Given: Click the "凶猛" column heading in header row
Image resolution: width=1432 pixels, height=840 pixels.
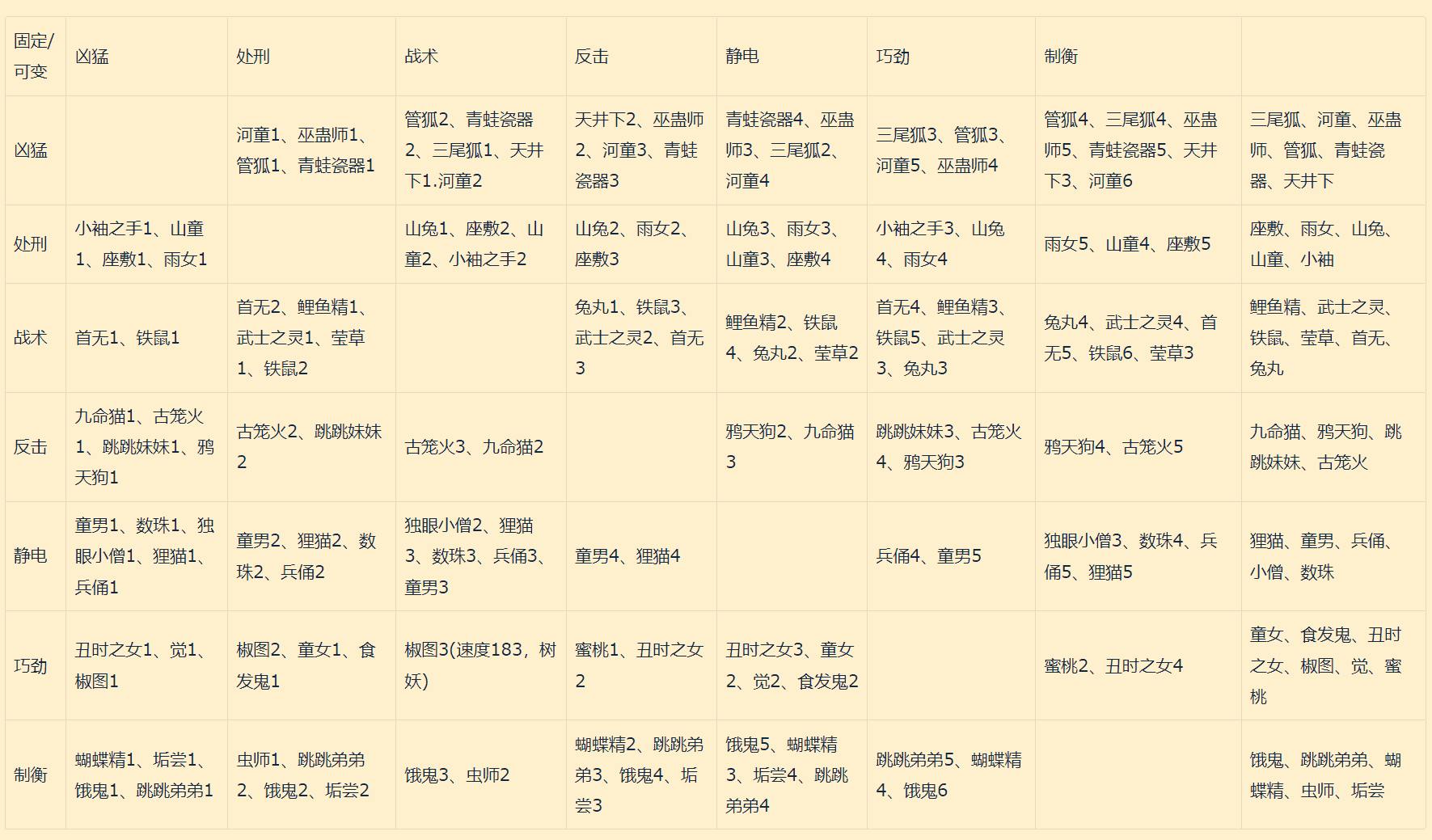Looking at the screenshot, I should 146,57.
